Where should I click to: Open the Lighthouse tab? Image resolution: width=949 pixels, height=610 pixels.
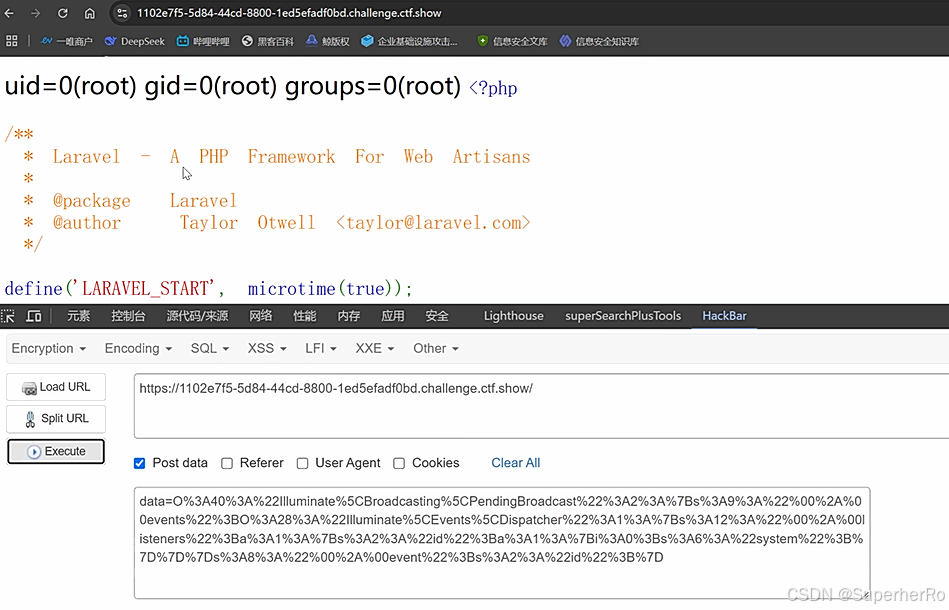coord(513,316)
